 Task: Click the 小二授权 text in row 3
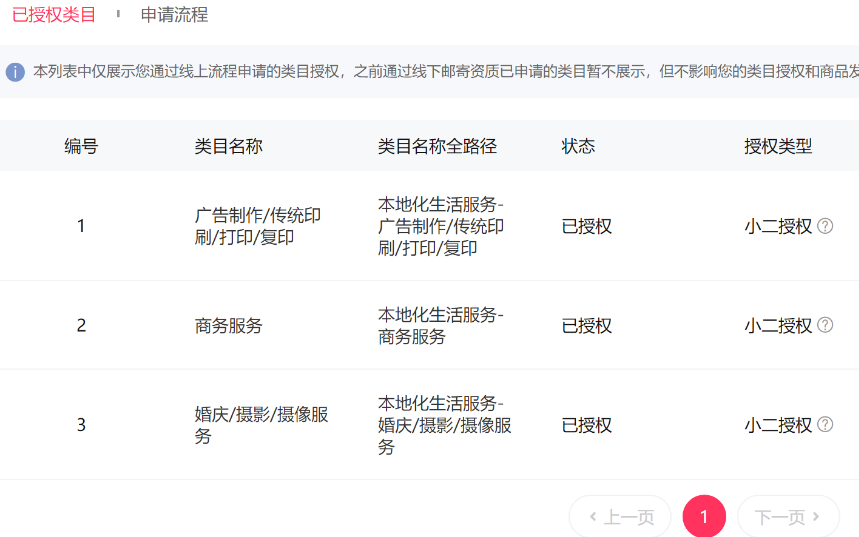(778, 425)
